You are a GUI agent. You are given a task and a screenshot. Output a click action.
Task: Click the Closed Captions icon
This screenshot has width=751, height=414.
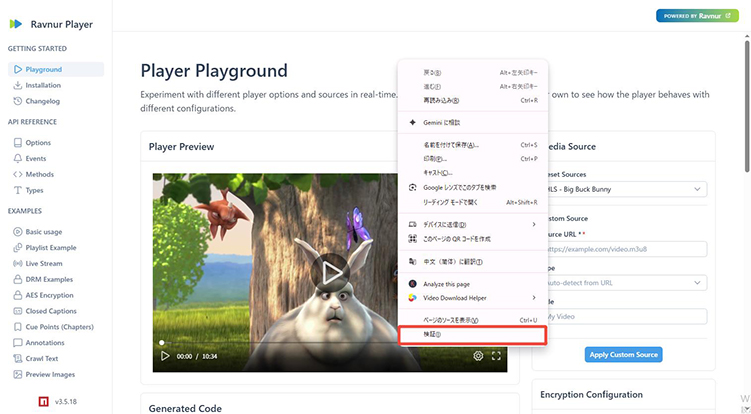coord(18,311)
